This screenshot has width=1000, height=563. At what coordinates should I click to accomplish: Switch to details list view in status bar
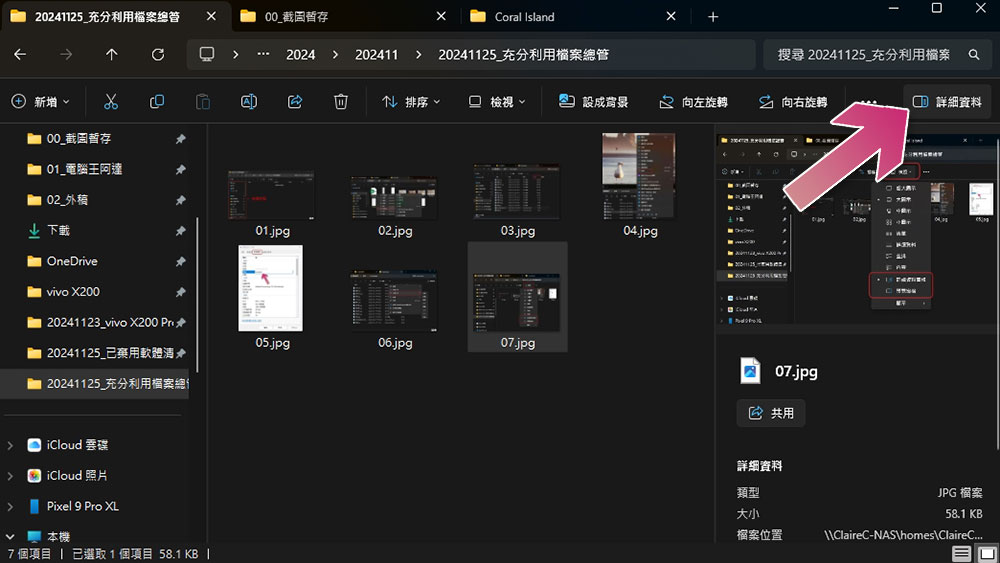962,553
